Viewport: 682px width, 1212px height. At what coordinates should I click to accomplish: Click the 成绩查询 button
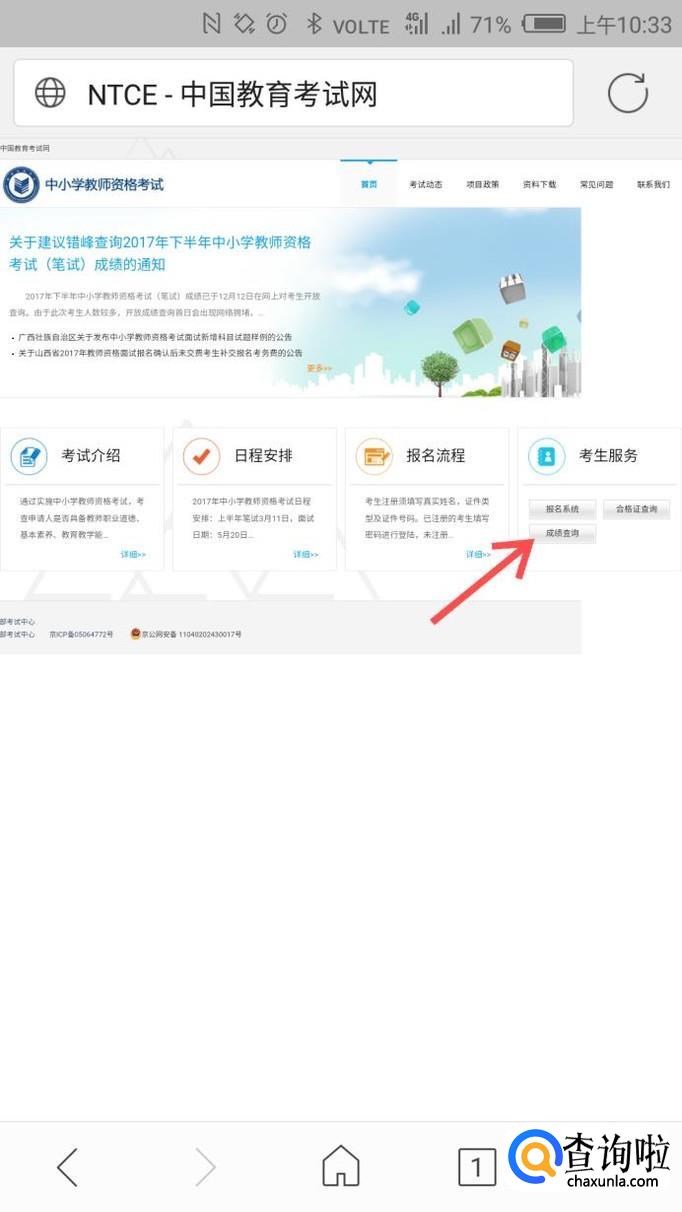pos(562,534)
